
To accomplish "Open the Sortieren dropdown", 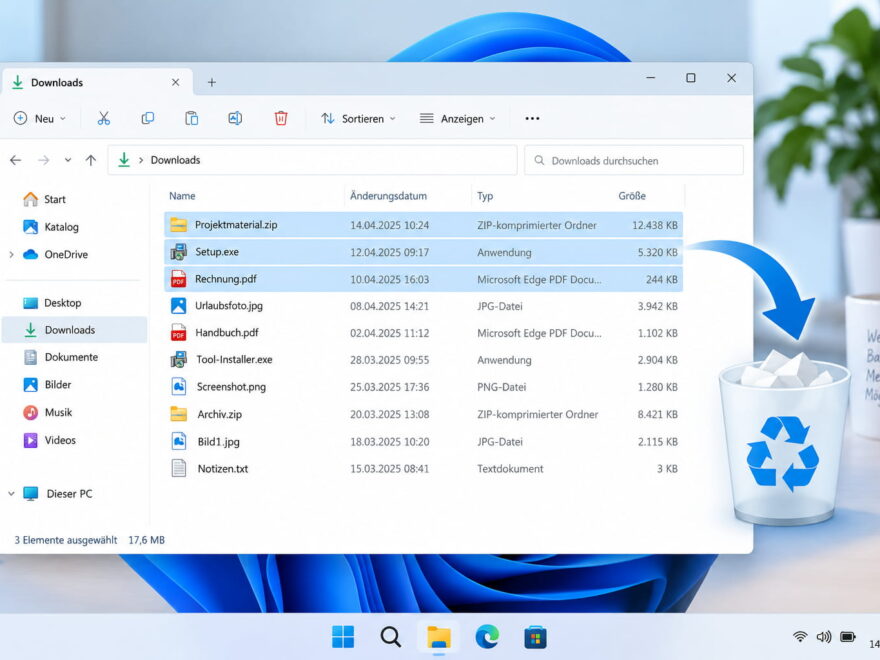I will click(359, 118).
